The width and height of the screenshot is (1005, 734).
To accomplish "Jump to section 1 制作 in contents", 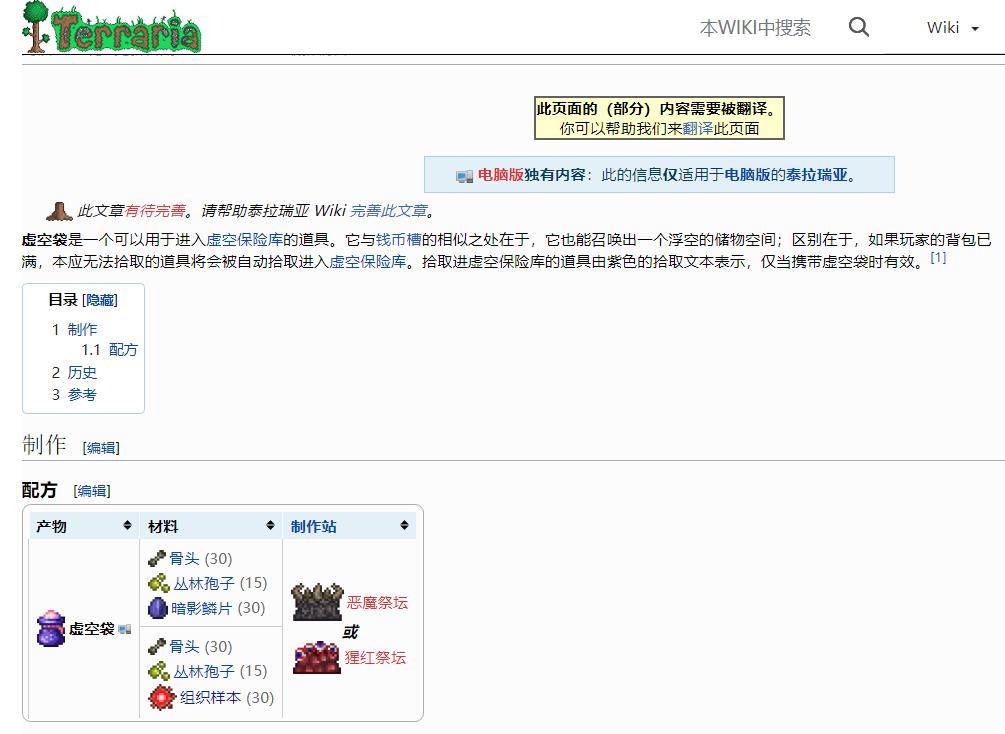I will pos(82,329).
